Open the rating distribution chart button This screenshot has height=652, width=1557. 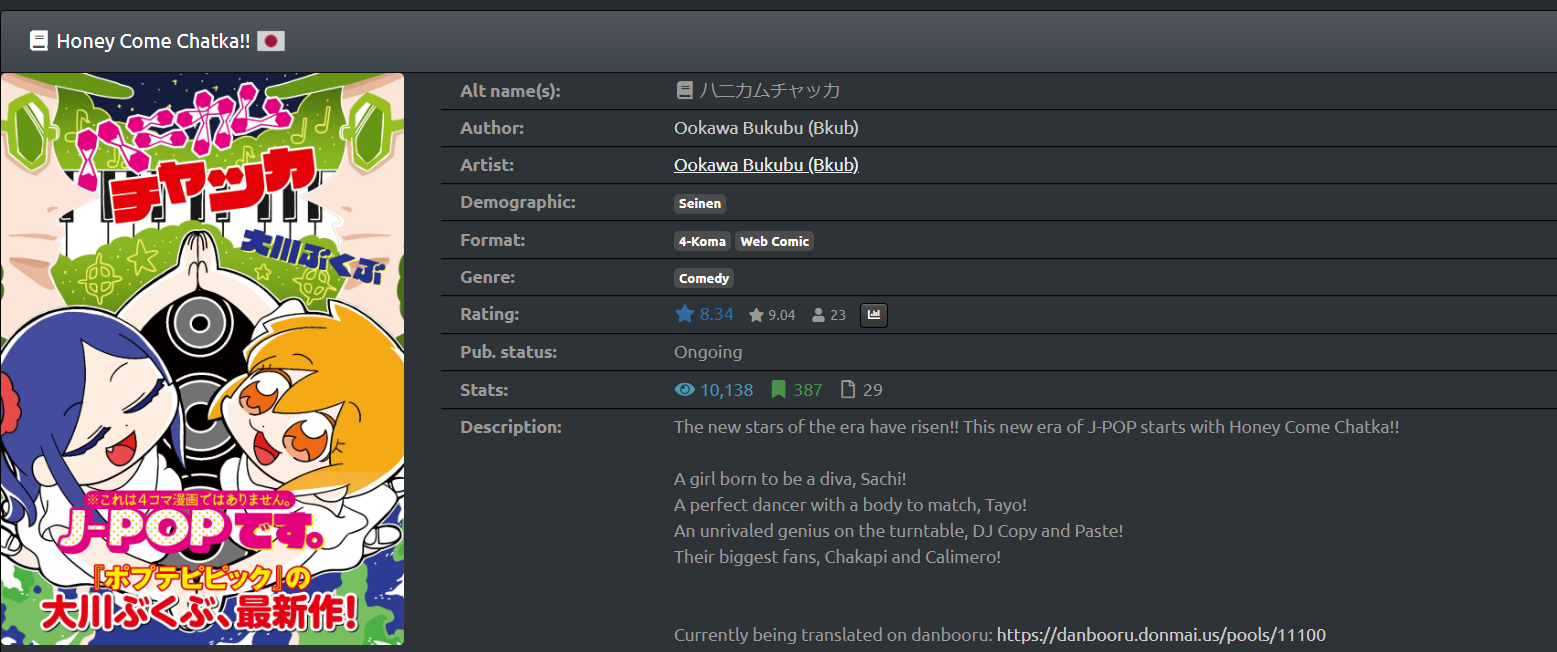coord(874,315)
